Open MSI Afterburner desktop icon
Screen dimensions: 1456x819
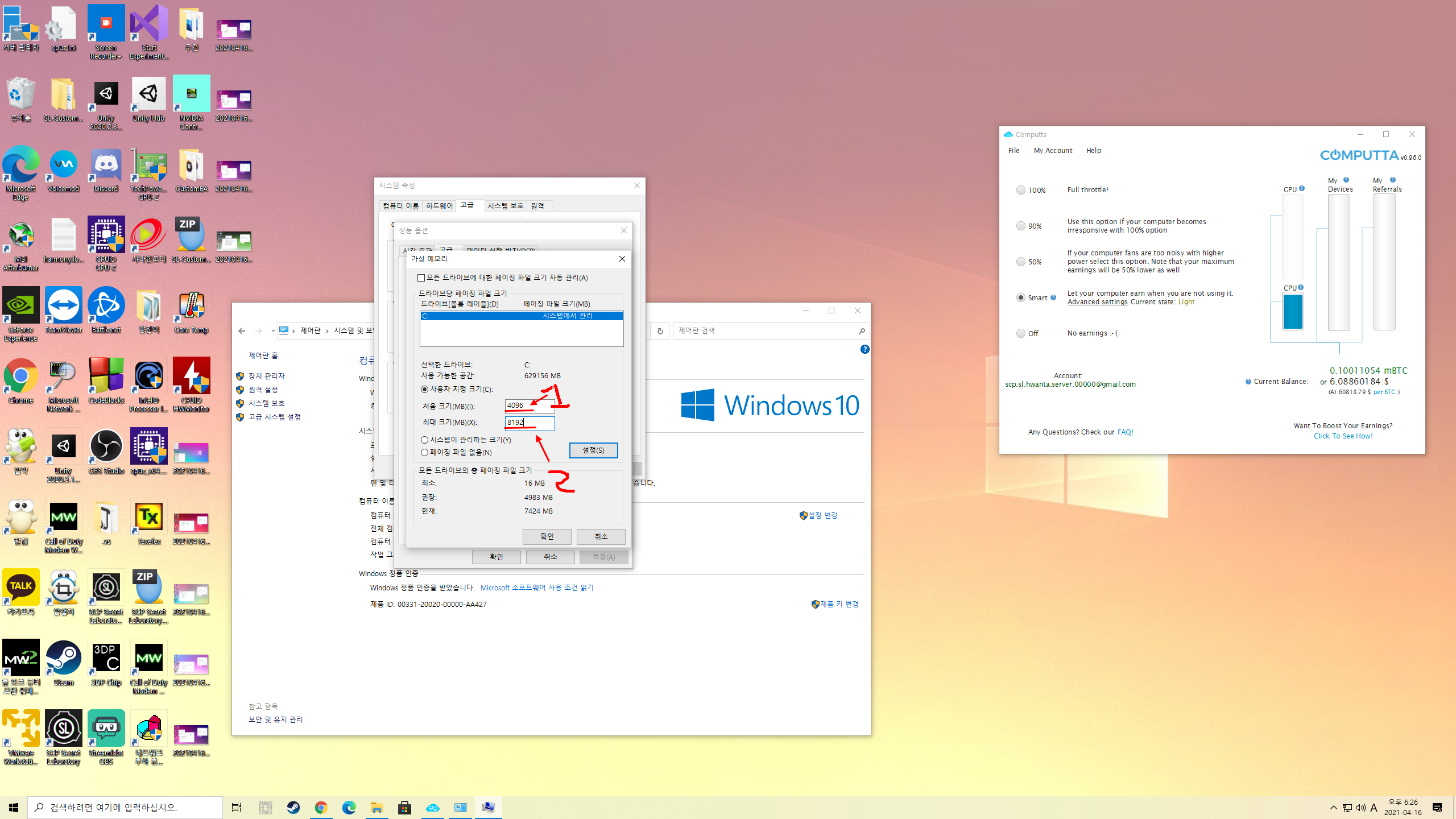(21, 245)
